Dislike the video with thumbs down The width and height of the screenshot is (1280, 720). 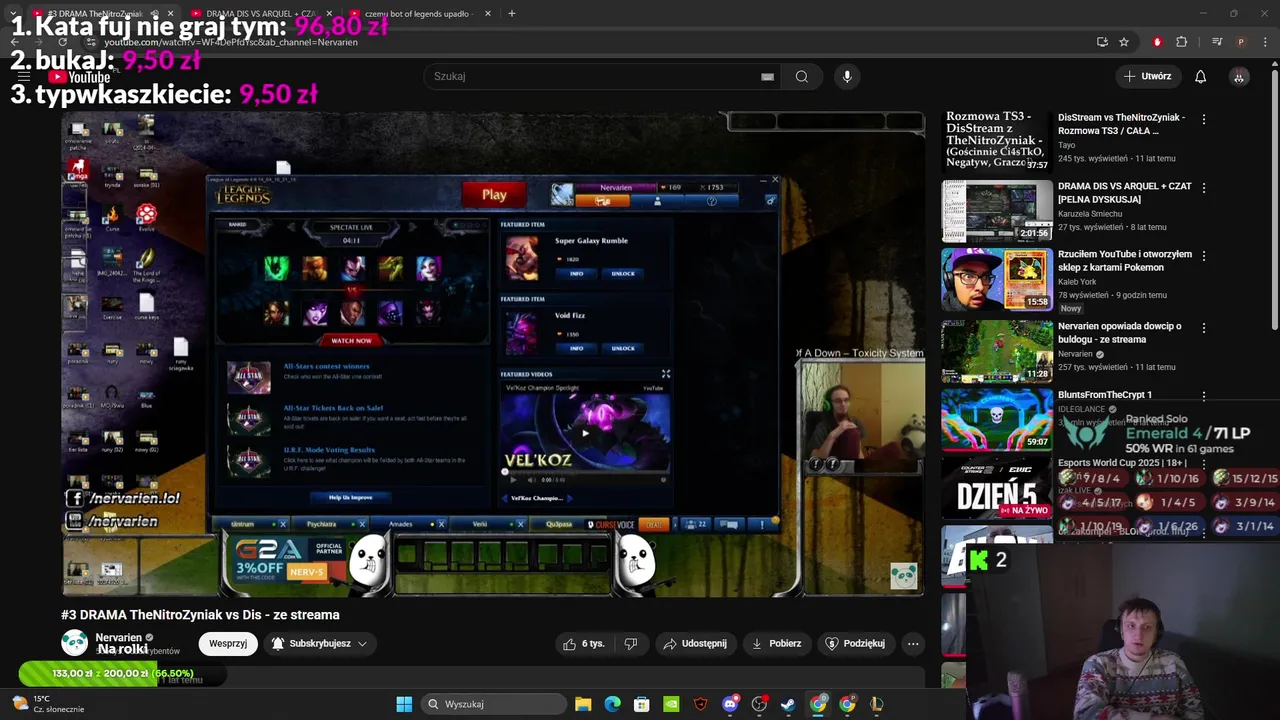coord(630,643)
